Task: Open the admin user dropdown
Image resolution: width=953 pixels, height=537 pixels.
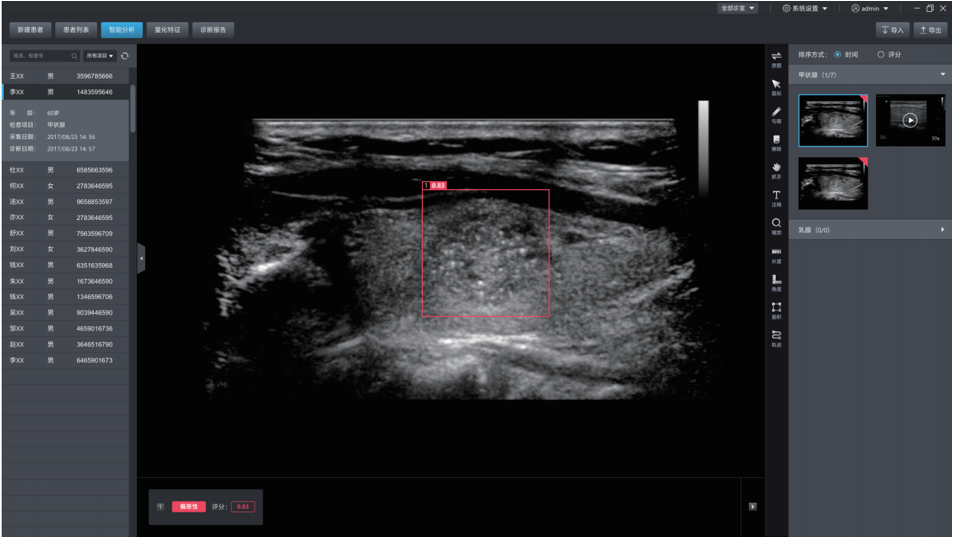Action: pos(869,8)
